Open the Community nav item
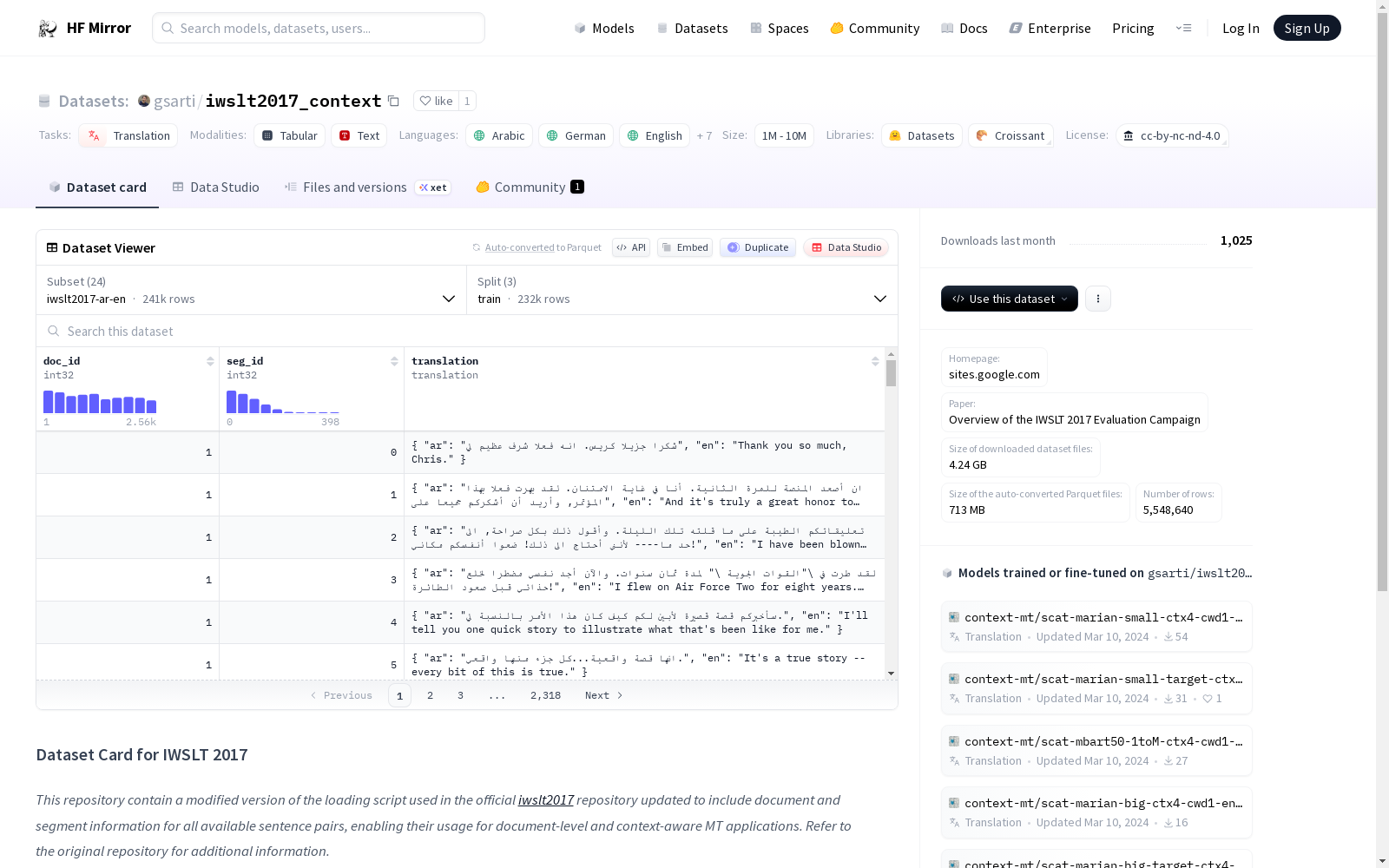Screen dimensions: 1389x868 coord(875,28)
